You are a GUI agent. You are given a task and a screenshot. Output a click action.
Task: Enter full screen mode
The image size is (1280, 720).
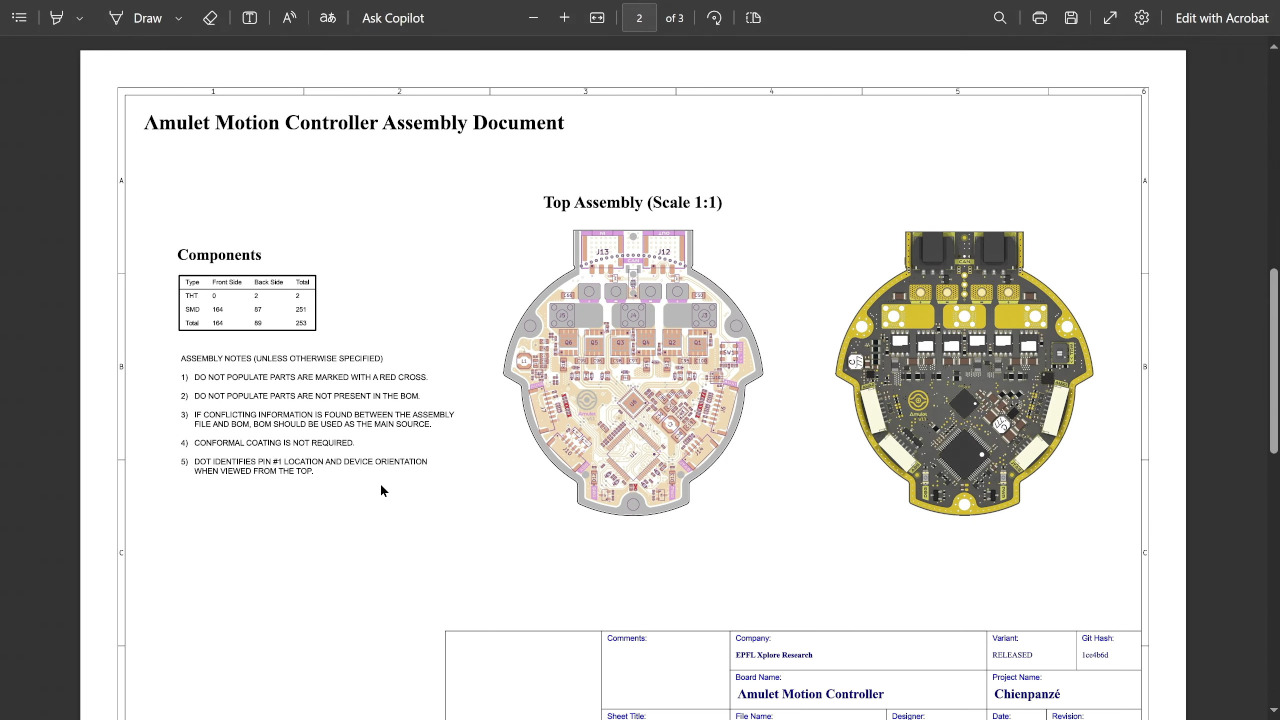point(1110,17)
